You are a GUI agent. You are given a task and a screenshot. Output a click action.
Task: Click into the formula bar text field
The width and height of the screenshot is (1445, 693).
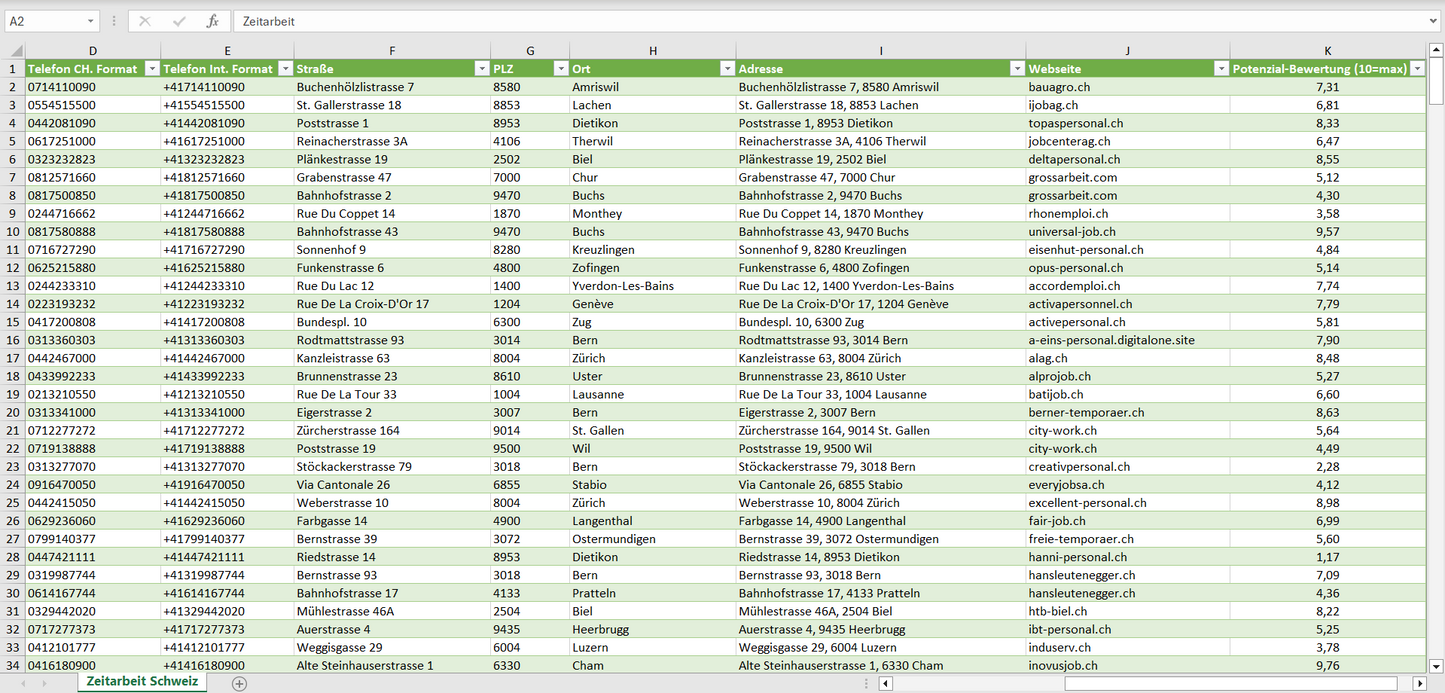click(x=800, y=21)
